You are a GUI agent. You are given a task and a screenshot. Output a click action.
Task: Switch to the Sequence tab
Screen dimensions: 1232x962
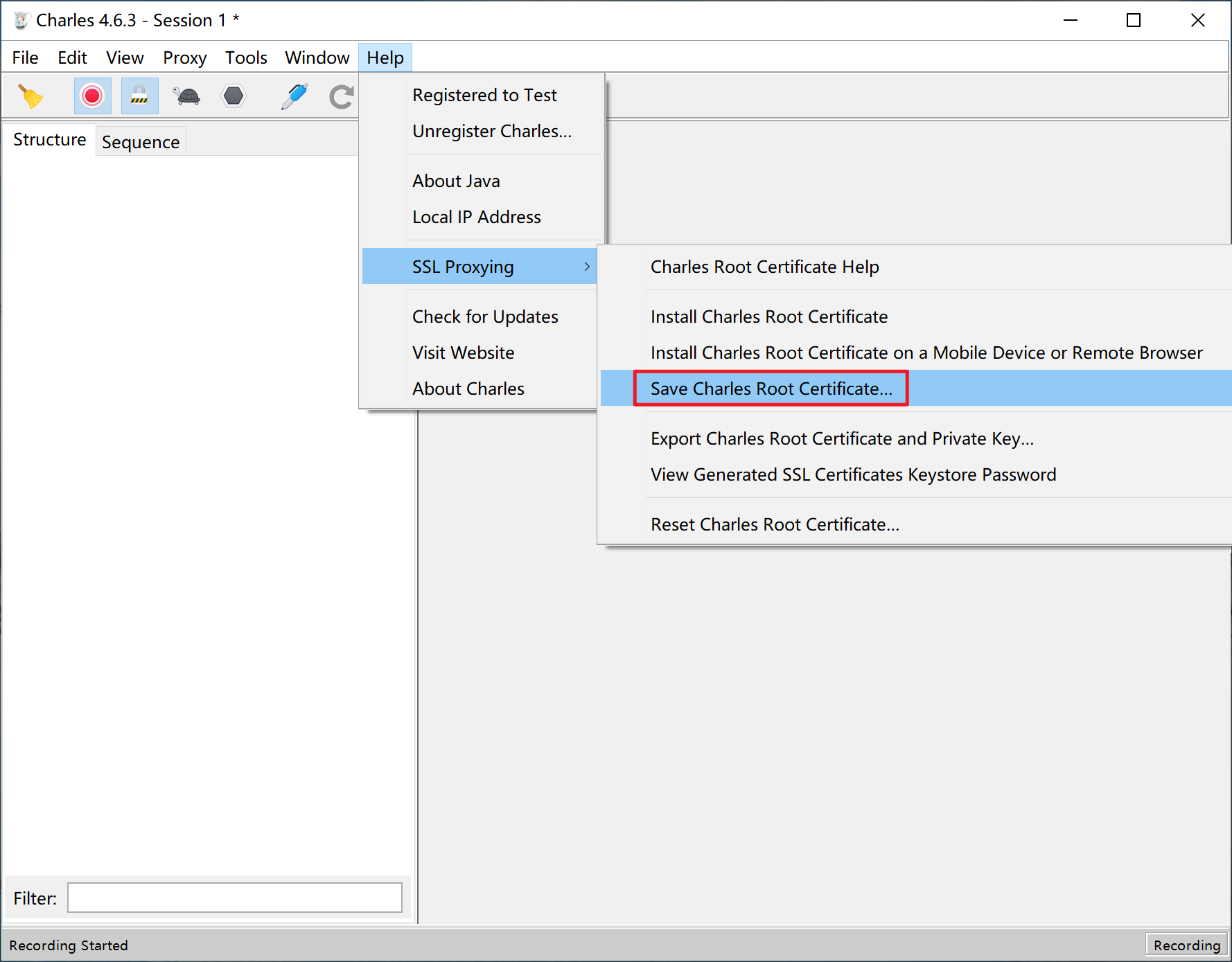(x=141, y=142)
